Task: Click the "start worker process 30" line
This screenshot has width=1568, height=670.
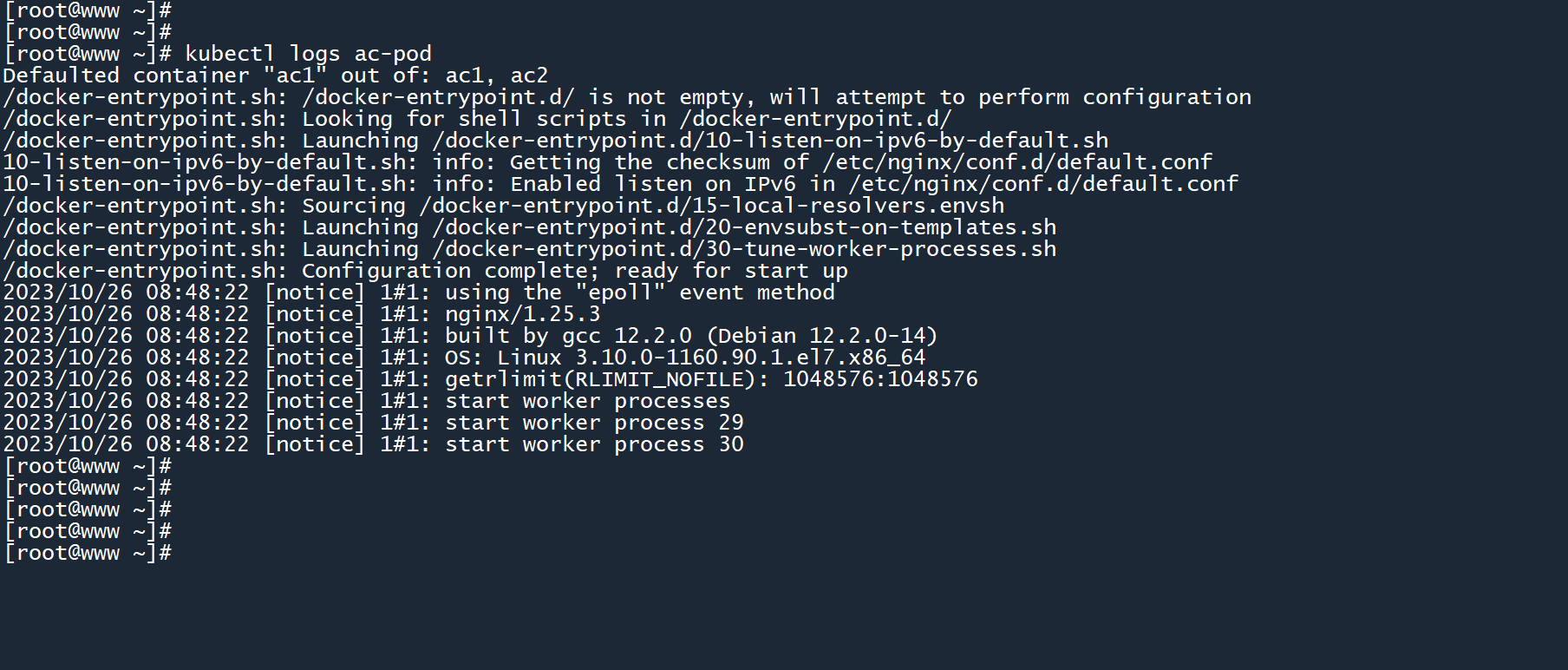Action: pyautogui.click(x=594, y=444)
